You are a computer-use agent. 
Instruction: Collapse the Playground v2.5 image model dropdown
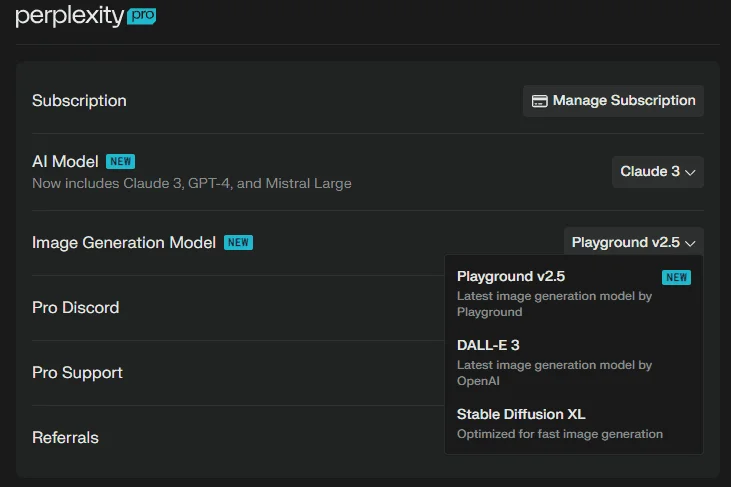coord(634,242)
